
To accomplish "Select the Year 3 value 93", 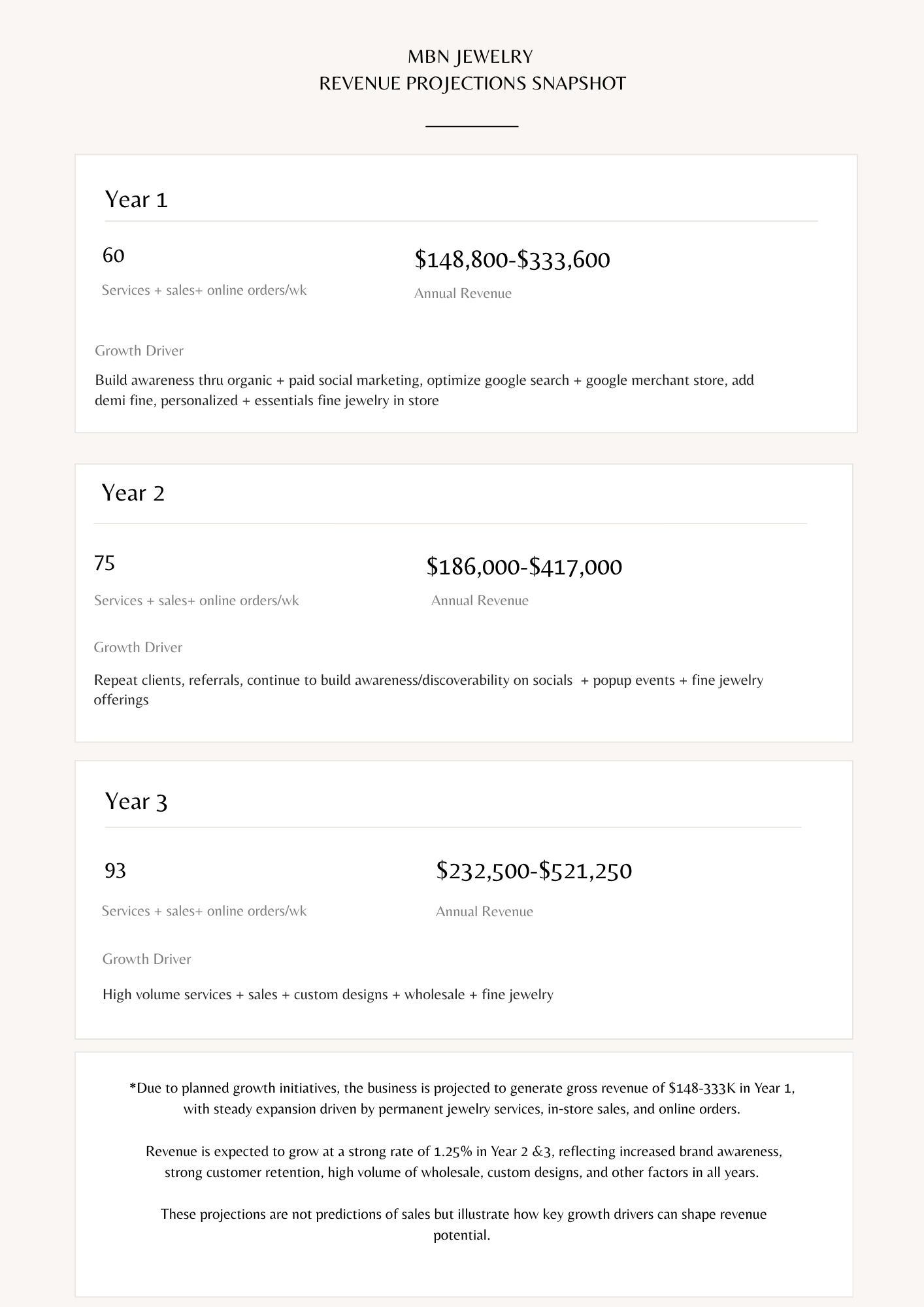I will pyautogui.click(x=115, y=870).
